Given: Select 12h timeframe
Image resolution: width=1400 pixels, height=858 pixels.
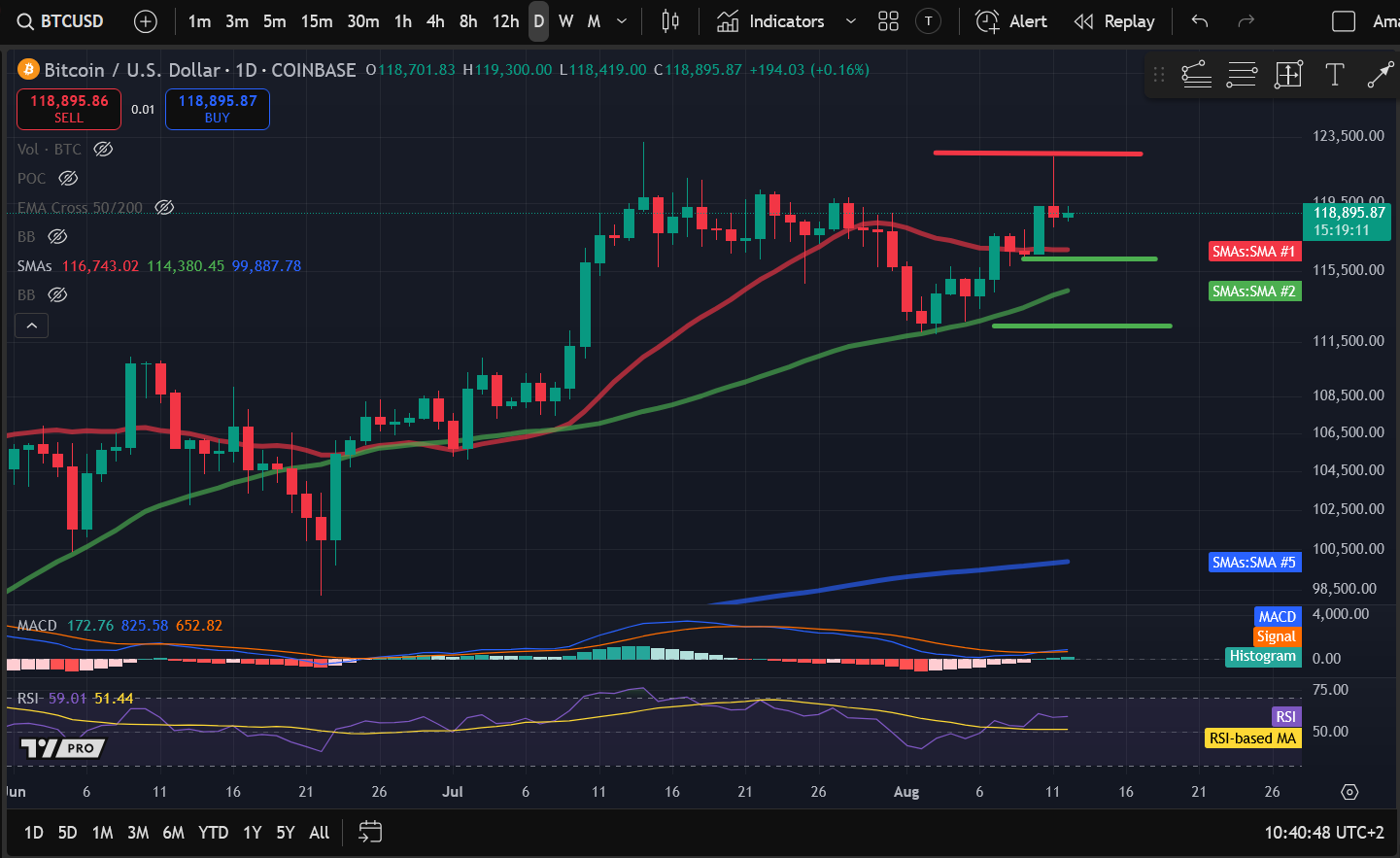Looking at the screenshot, I should click(505, 21).
